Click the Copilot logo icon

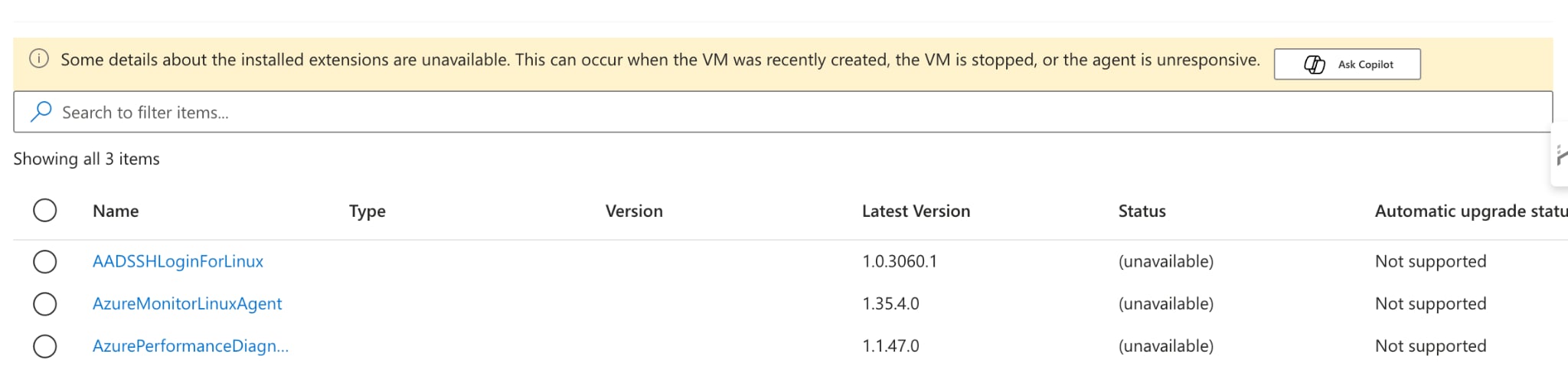(x=1315, y=64)
